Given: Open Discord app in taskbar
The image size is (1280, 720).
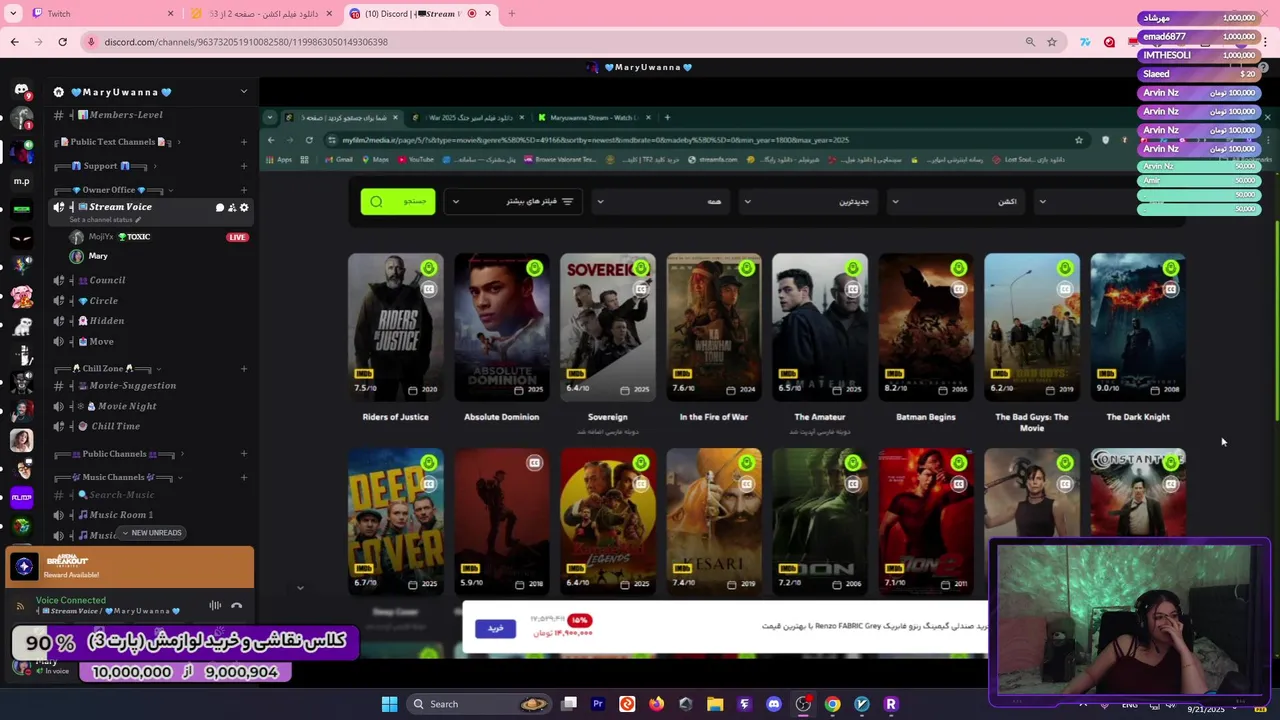Looking at the screenshot, I should point(773,704).
